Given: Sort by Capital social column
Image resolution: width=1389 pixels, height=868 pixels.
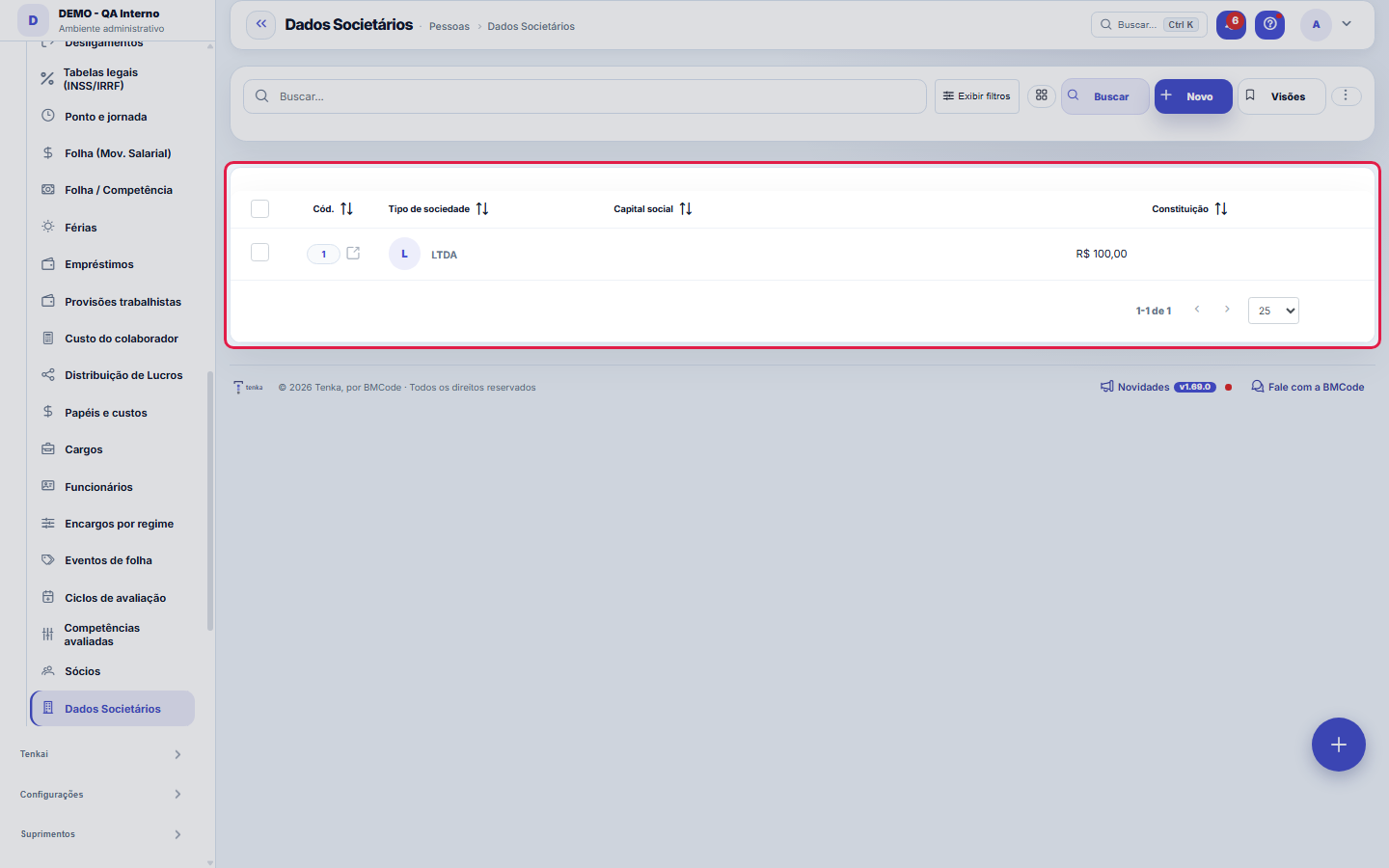Looking at the screenshot, I should [686, 208].
